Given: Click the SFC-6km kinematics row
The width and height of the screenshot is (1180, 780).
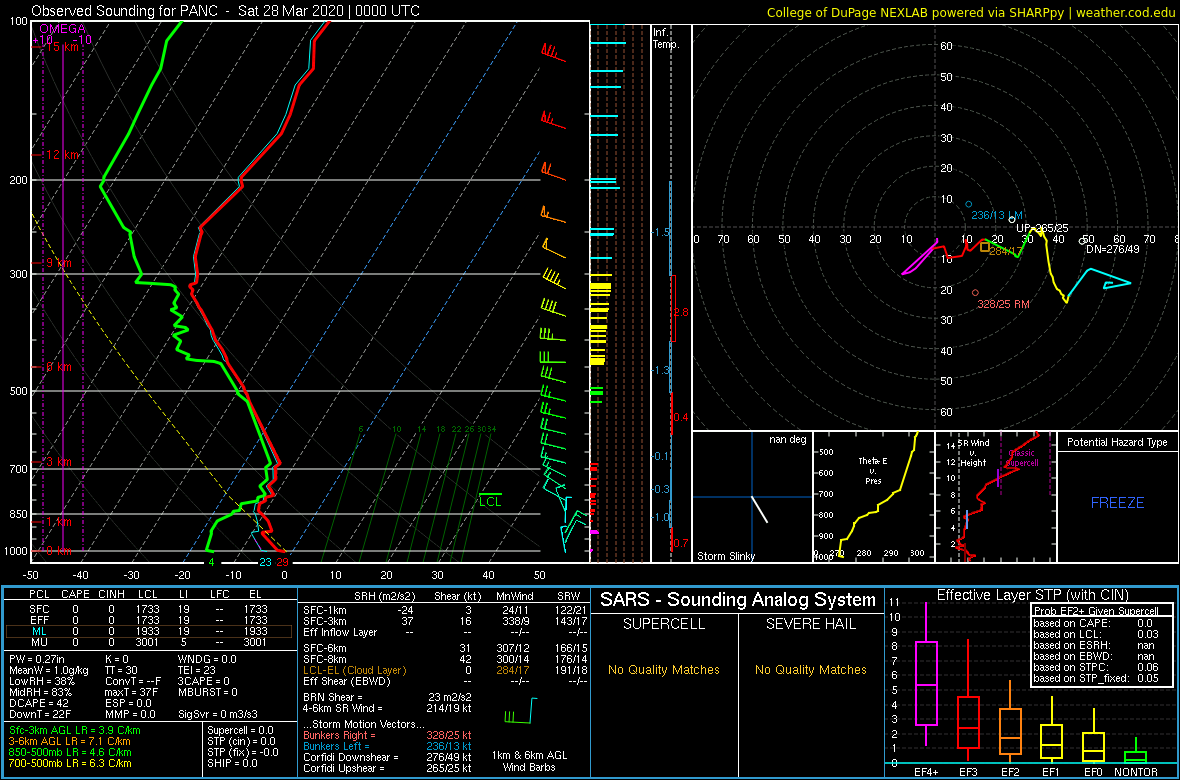Looking at the screenshot, I should 444,649.
